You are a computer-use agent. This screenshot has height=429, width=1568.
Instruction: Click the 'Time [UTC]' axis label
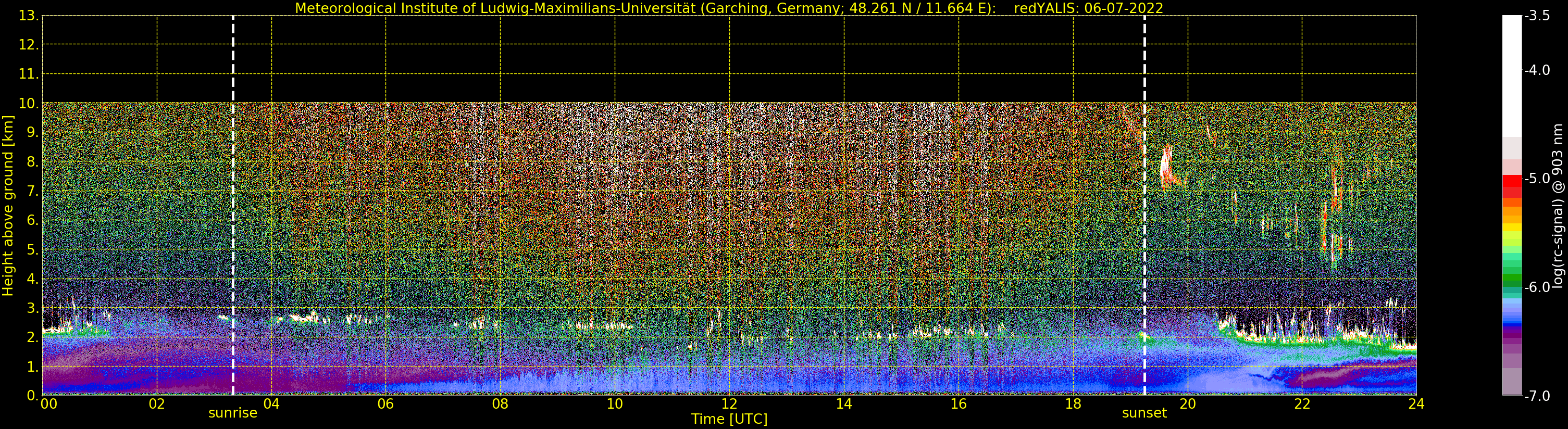pyautogui.click(x=729, y=419)
